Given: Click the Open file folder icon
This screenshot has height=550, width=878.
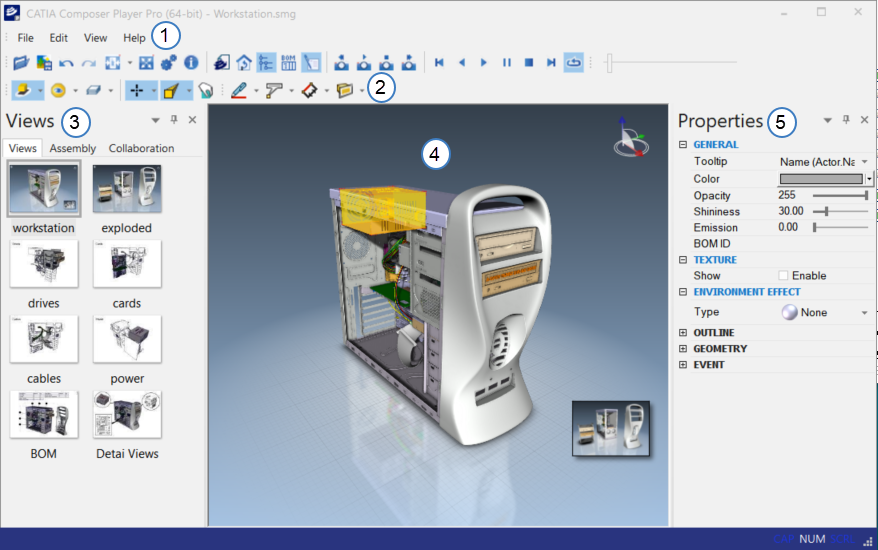Looking at the screenshot, I should tap(20, 62).
